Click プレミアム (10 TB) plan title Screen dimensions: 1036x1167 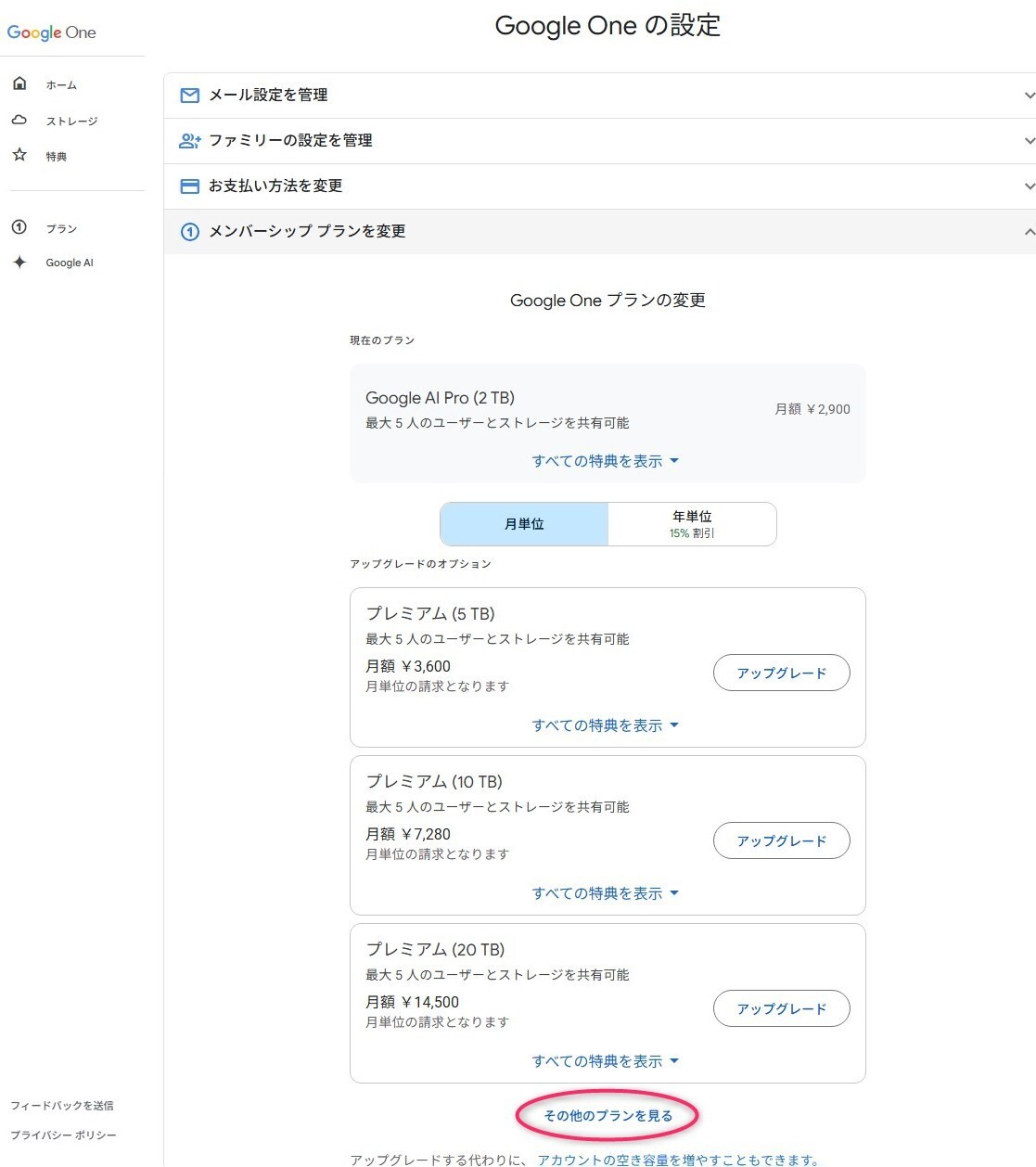point(434,782)
